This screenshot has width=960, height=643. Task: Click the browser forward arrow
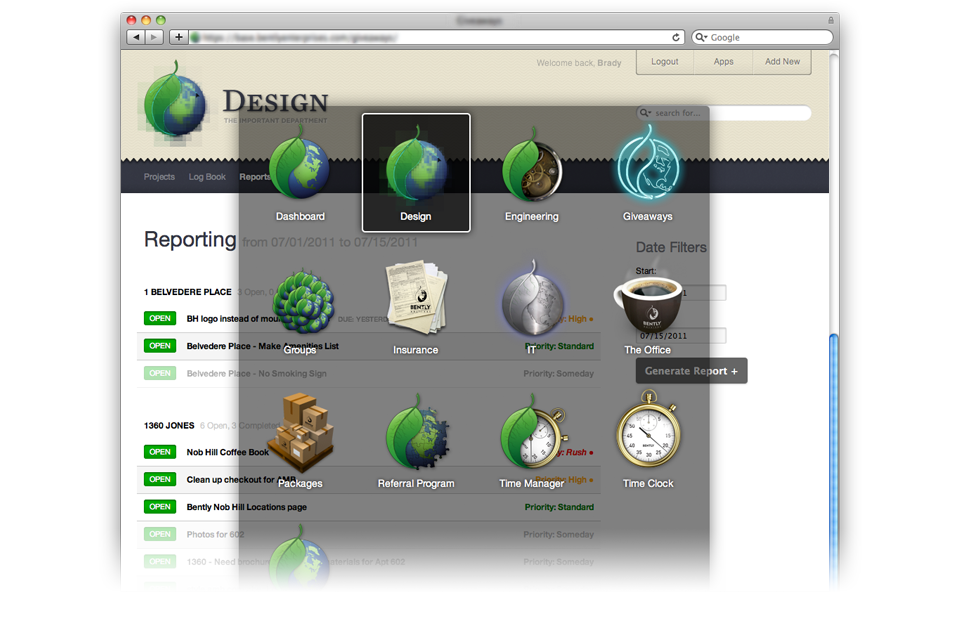point(154,37)
